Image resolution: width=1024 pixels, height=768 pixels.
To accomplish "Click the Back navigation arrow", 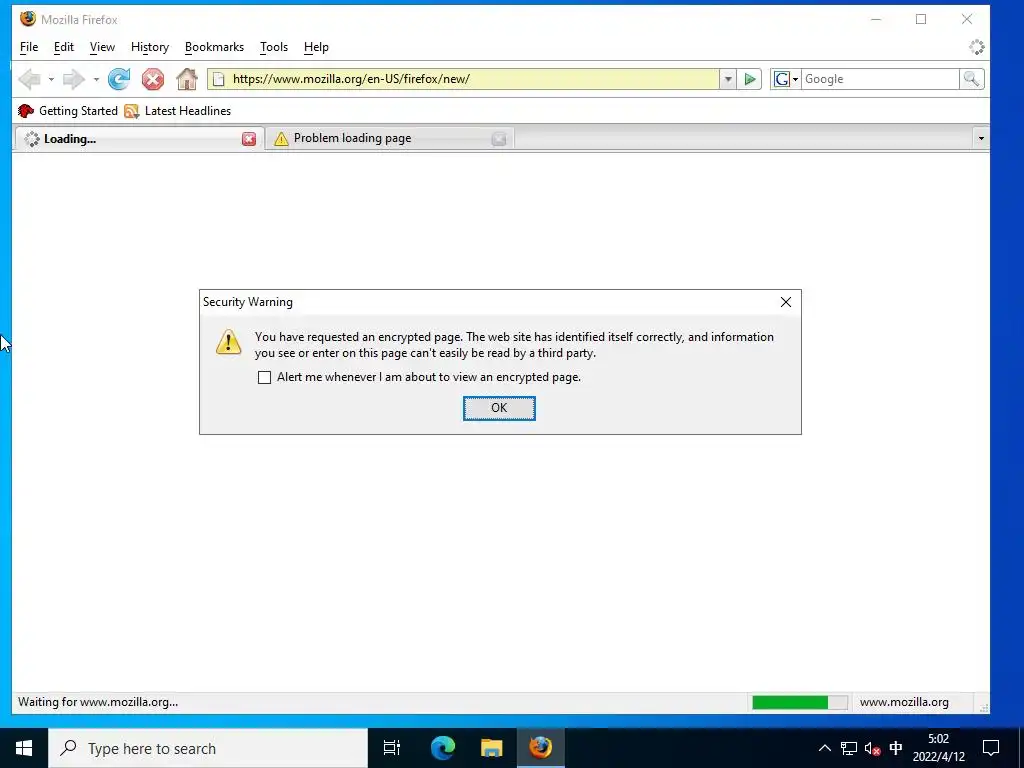I will click(29, 80).
